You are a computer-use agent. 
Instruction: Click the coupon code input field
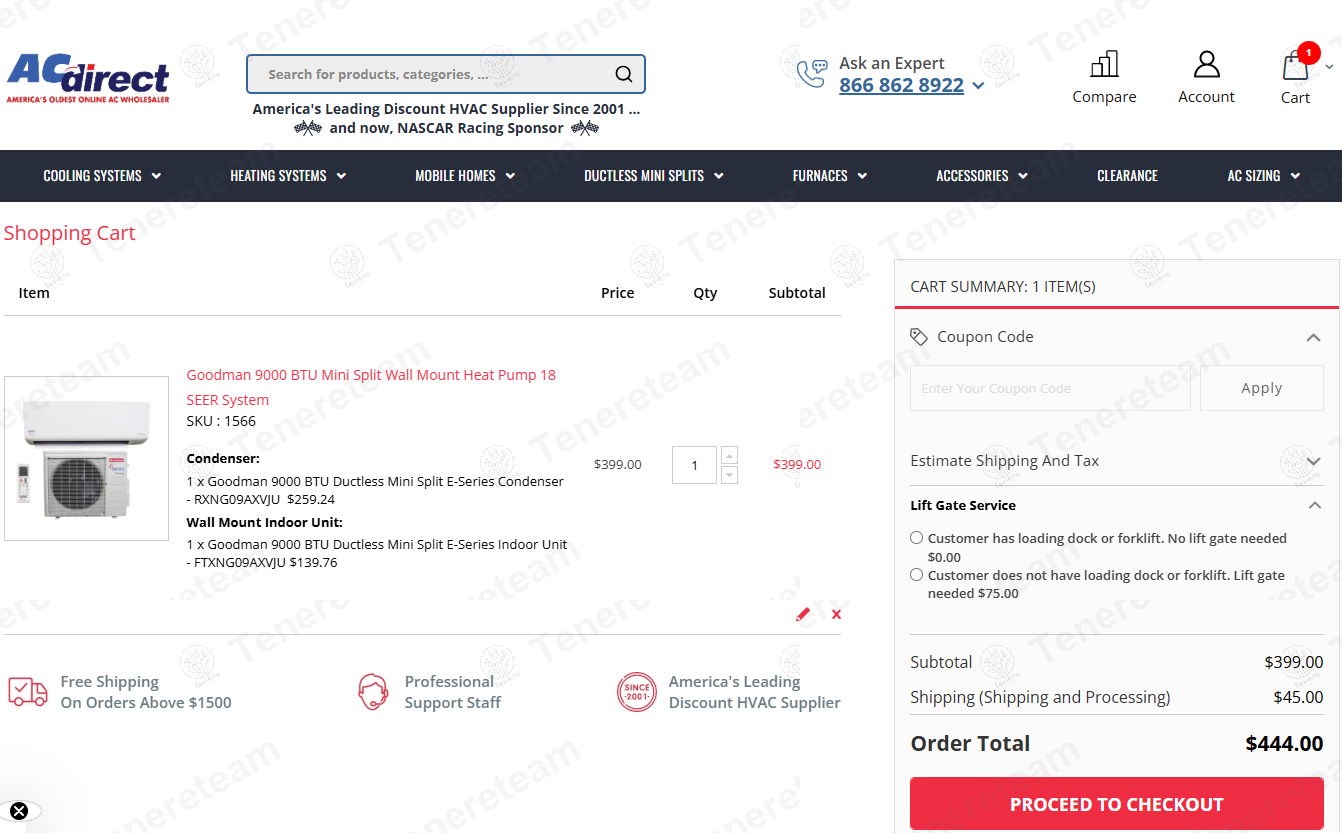pyautogui.click(x=1049, y=388)
